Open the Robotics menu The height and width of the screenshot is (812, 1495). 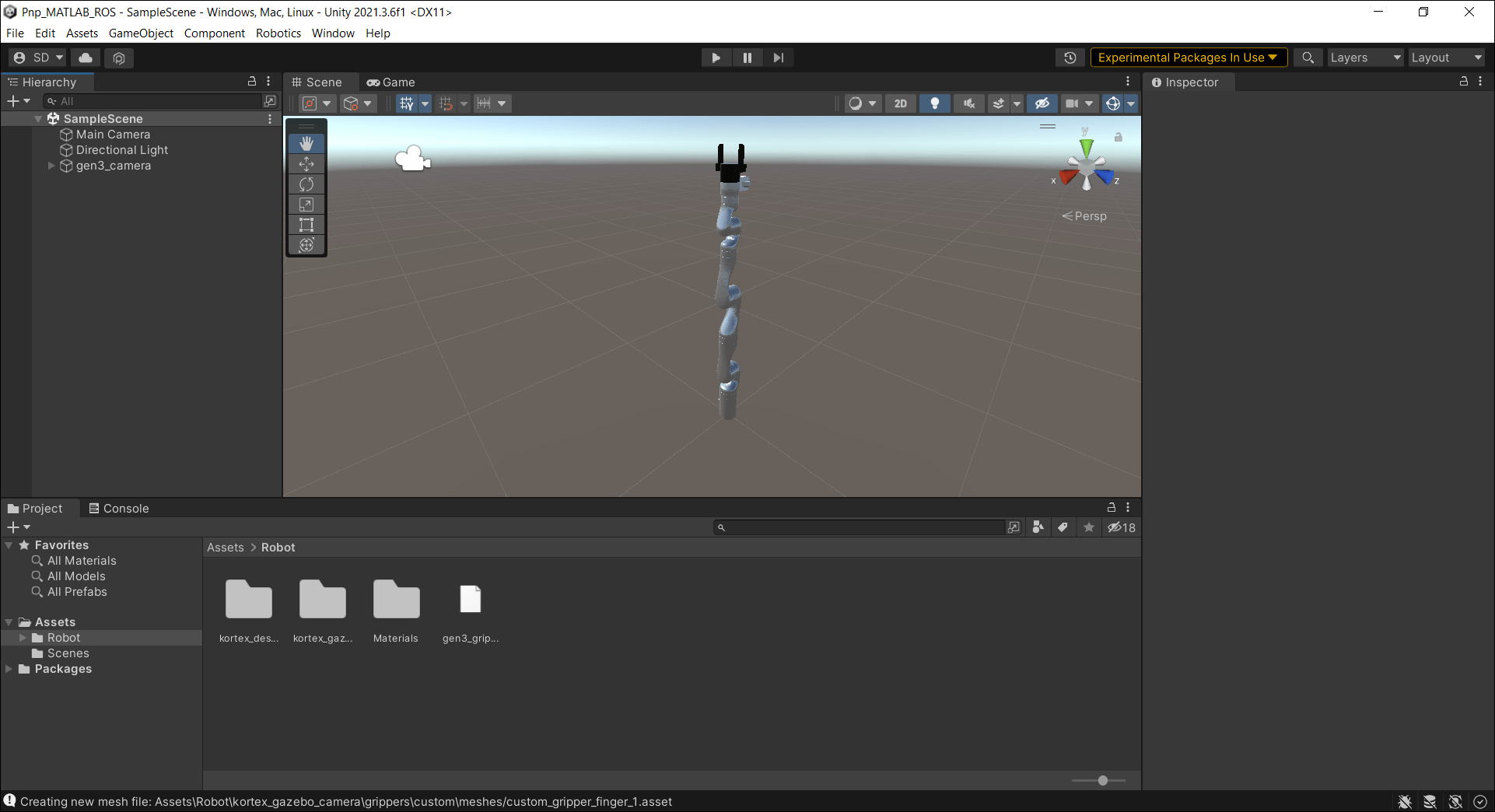tap(278, 33)
